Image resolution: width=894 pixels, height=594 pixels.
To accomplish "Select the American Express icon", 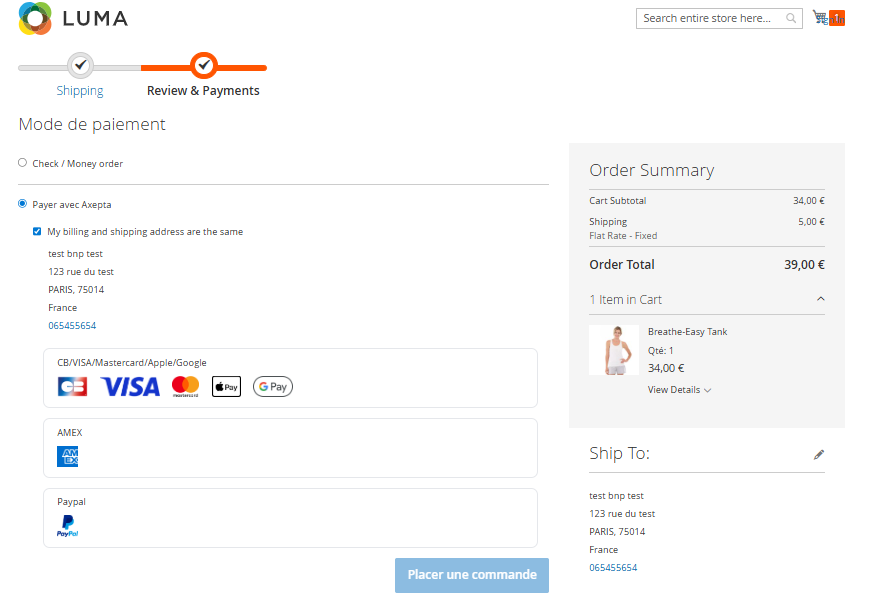I will 68,456.
